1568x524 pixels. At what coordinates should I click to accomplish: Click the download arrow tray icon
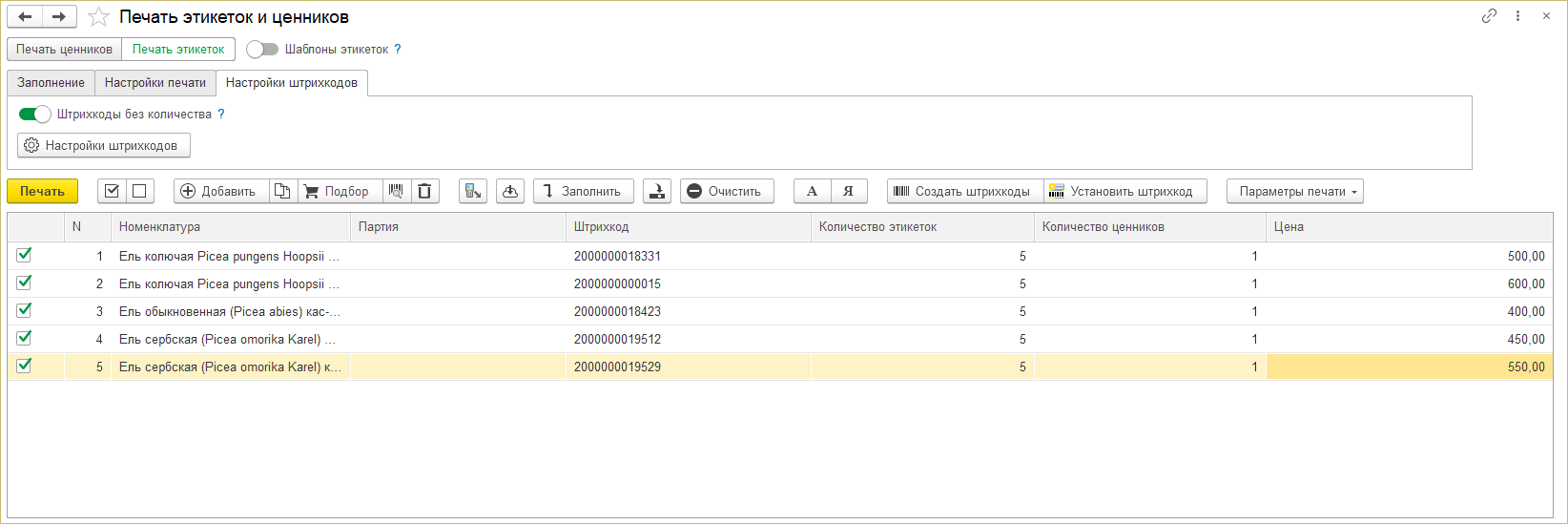[x=657, y=191]
